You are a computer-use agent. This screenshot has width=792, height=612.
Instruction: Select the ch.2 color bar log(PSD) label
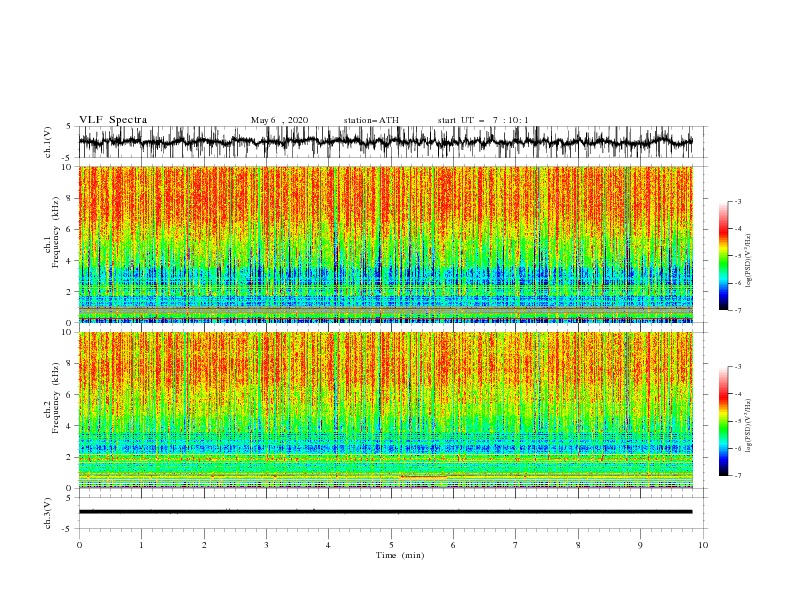[749, 426]
